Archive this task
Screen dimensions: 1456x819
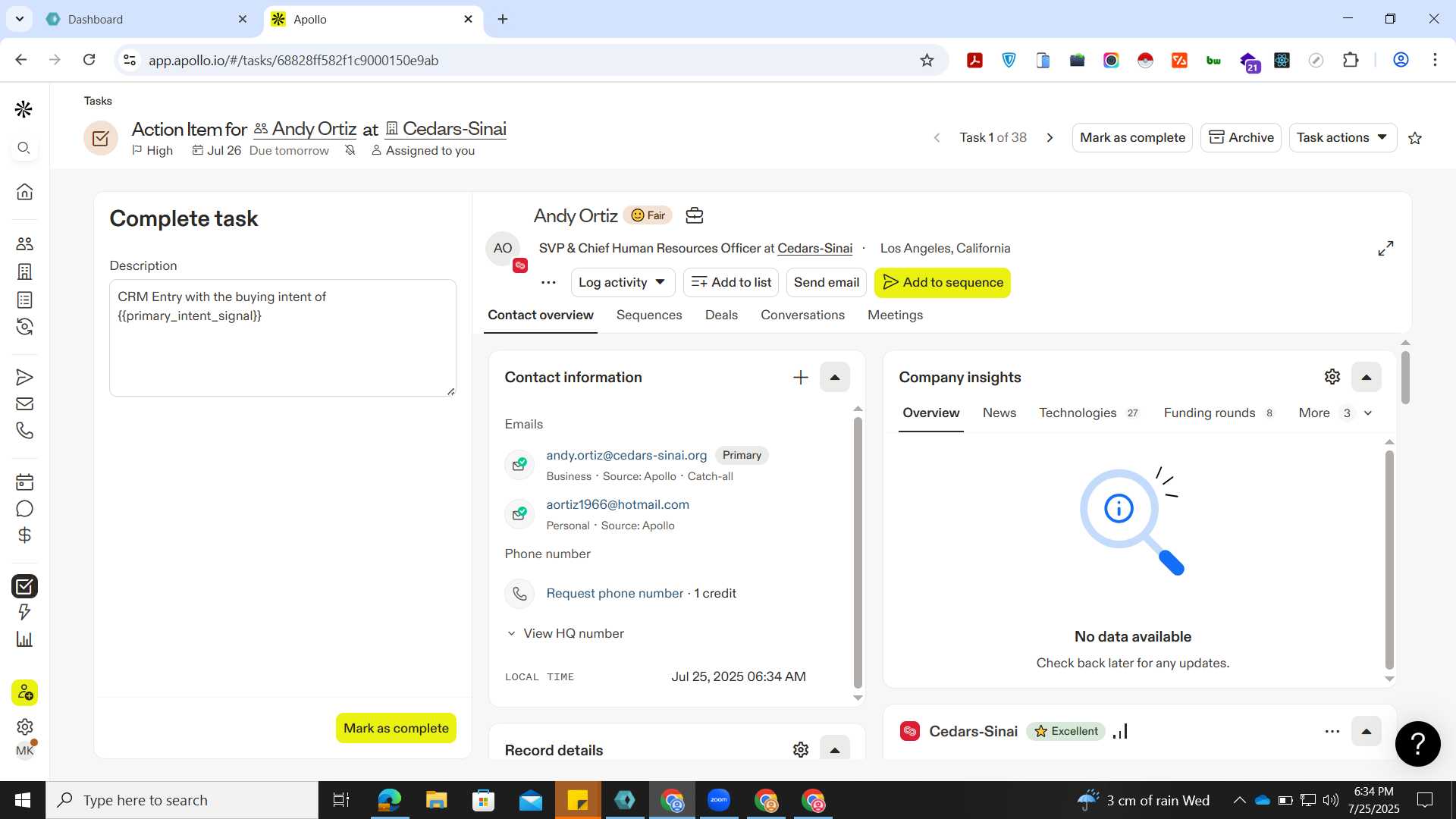point(1241,138)
